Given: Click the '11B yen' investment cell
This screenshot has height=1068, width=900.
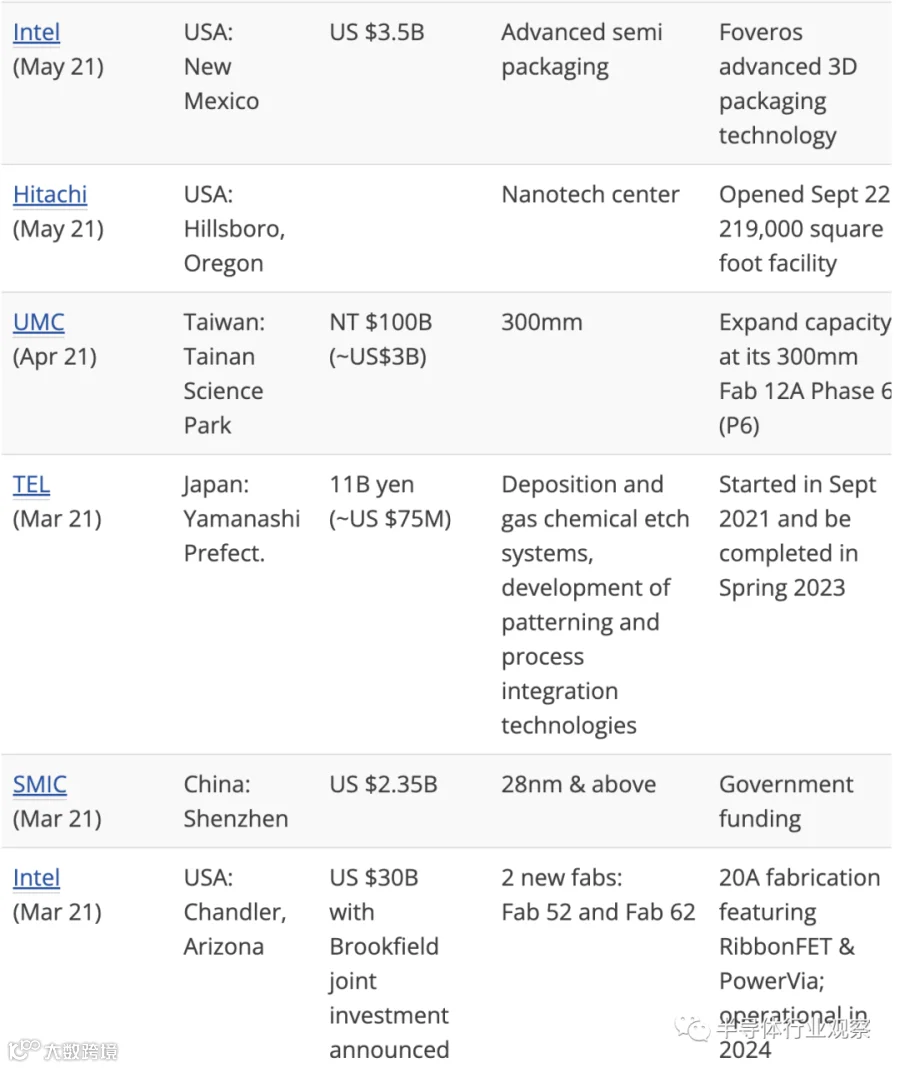Looking at the screenshot, I should 390,501.
